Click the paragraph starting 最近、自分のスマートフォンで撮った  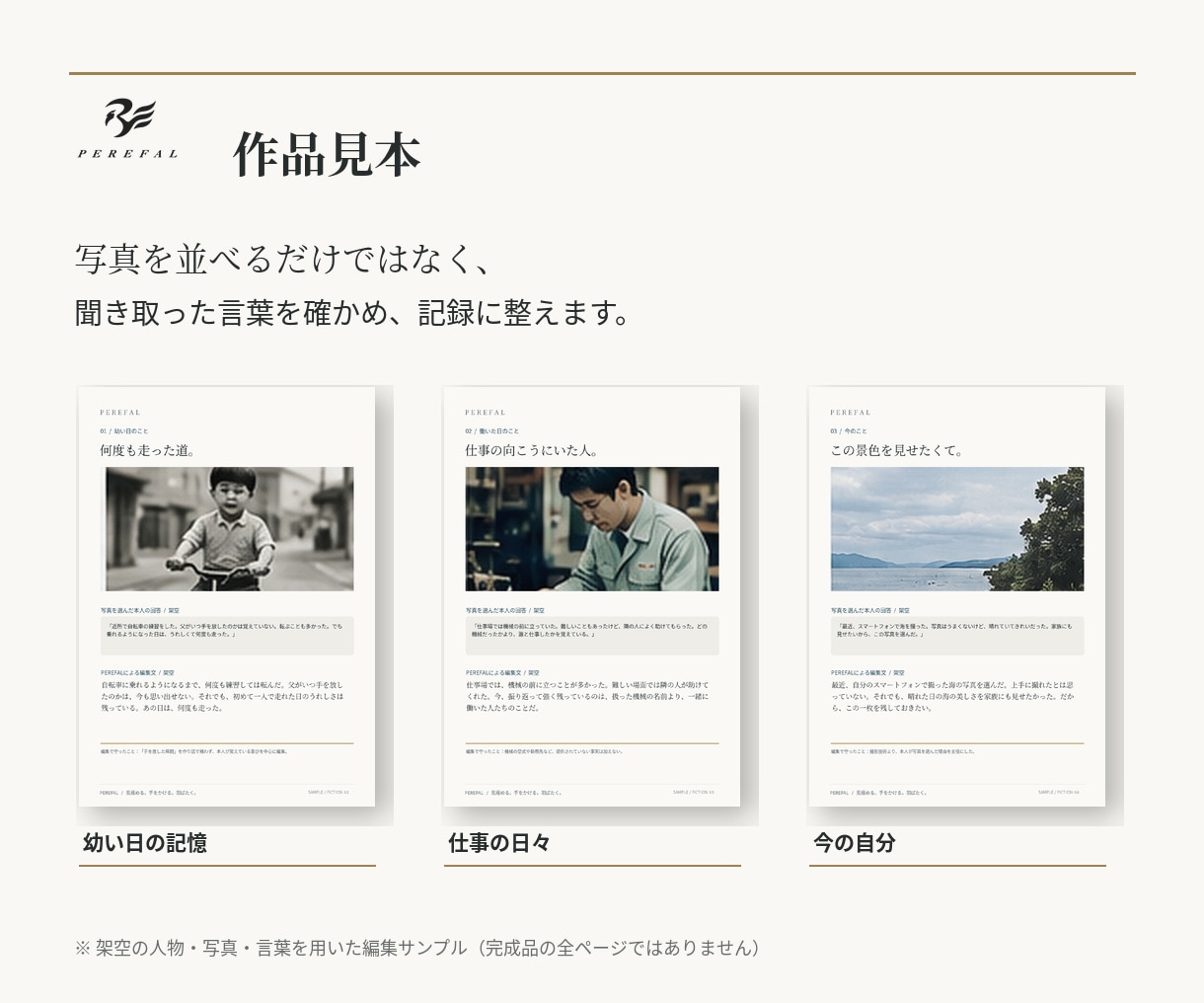coord(953,696)
